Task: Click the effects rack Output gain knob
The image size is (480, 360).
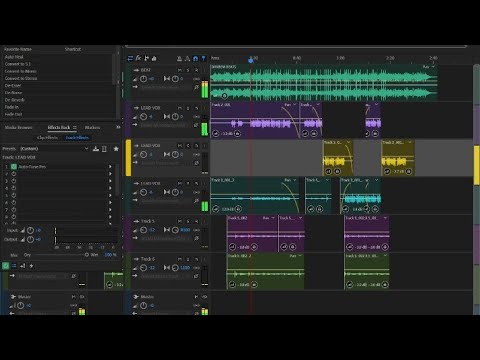Action: [x=30, y=239]
